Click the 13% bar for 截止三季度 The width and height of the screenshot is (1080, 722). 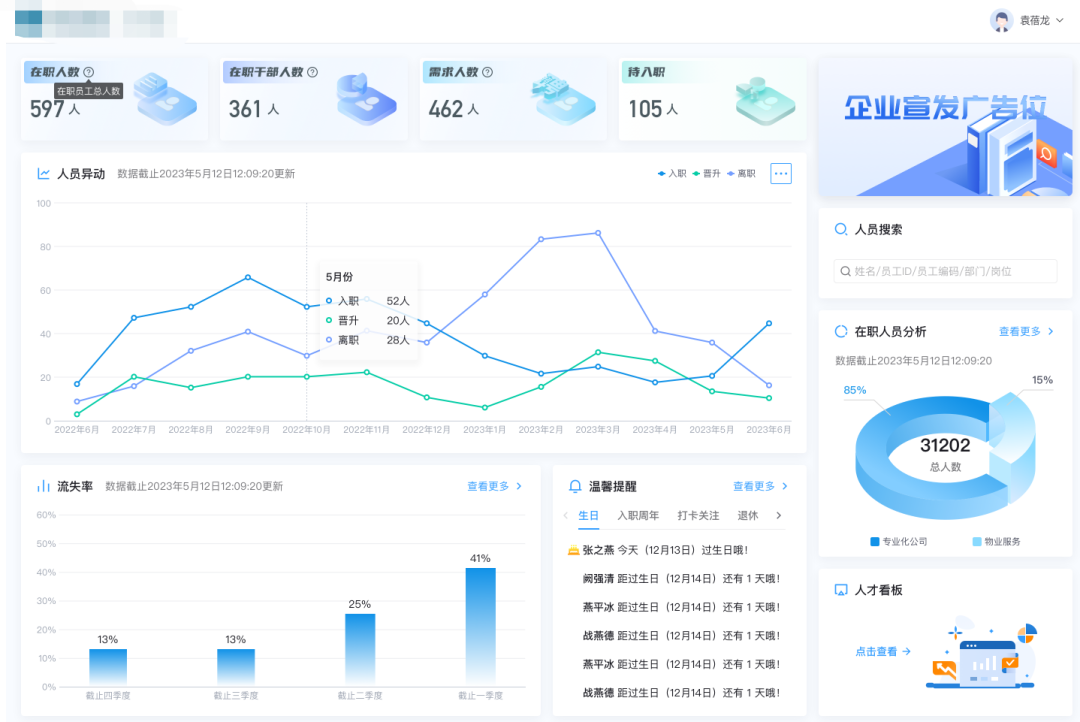pyautogui.click(x=236, y=667)
